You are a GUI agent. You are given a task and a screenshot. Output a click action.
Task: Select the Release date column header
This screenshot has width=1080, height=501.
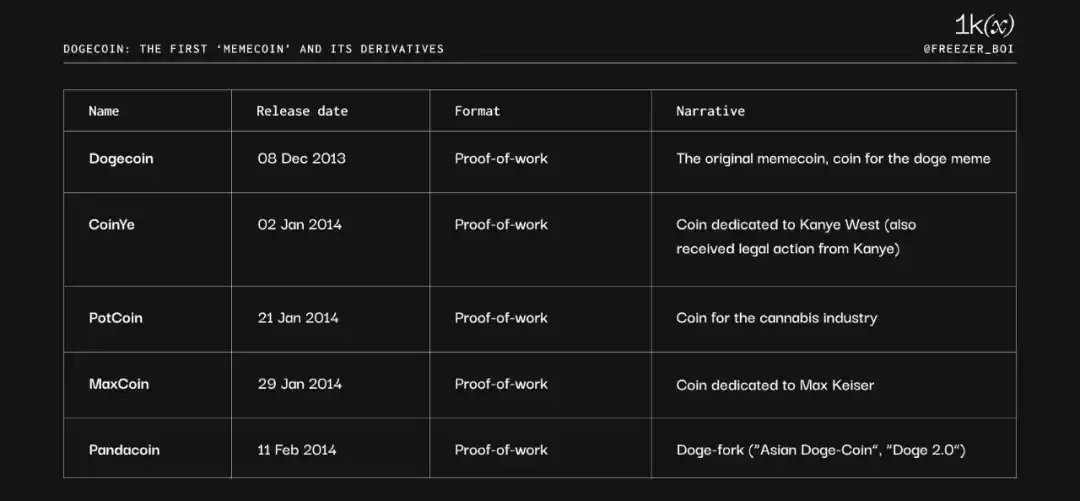[x=302, y=111]
